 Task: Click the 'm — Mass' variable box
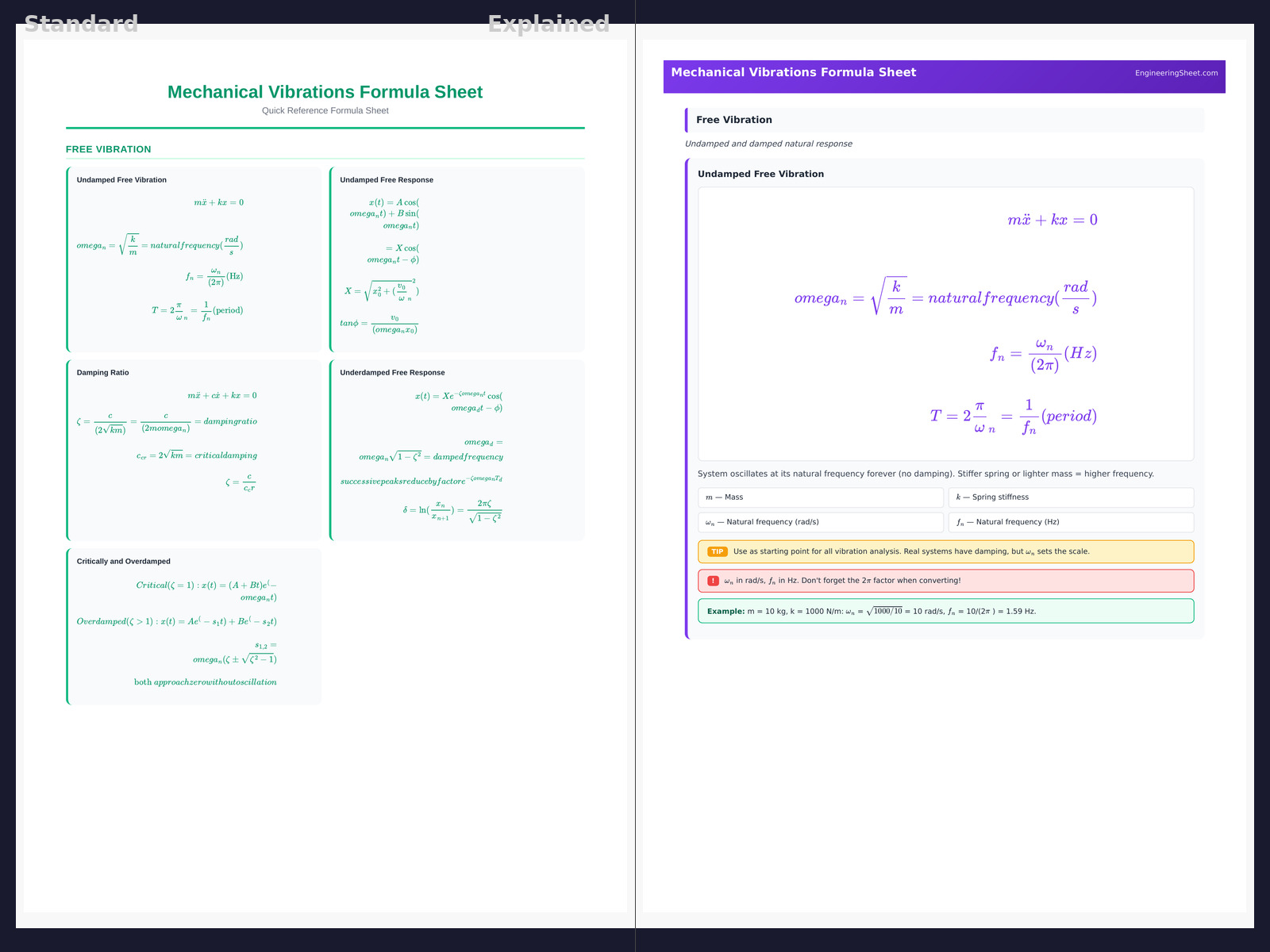point(820,497)
